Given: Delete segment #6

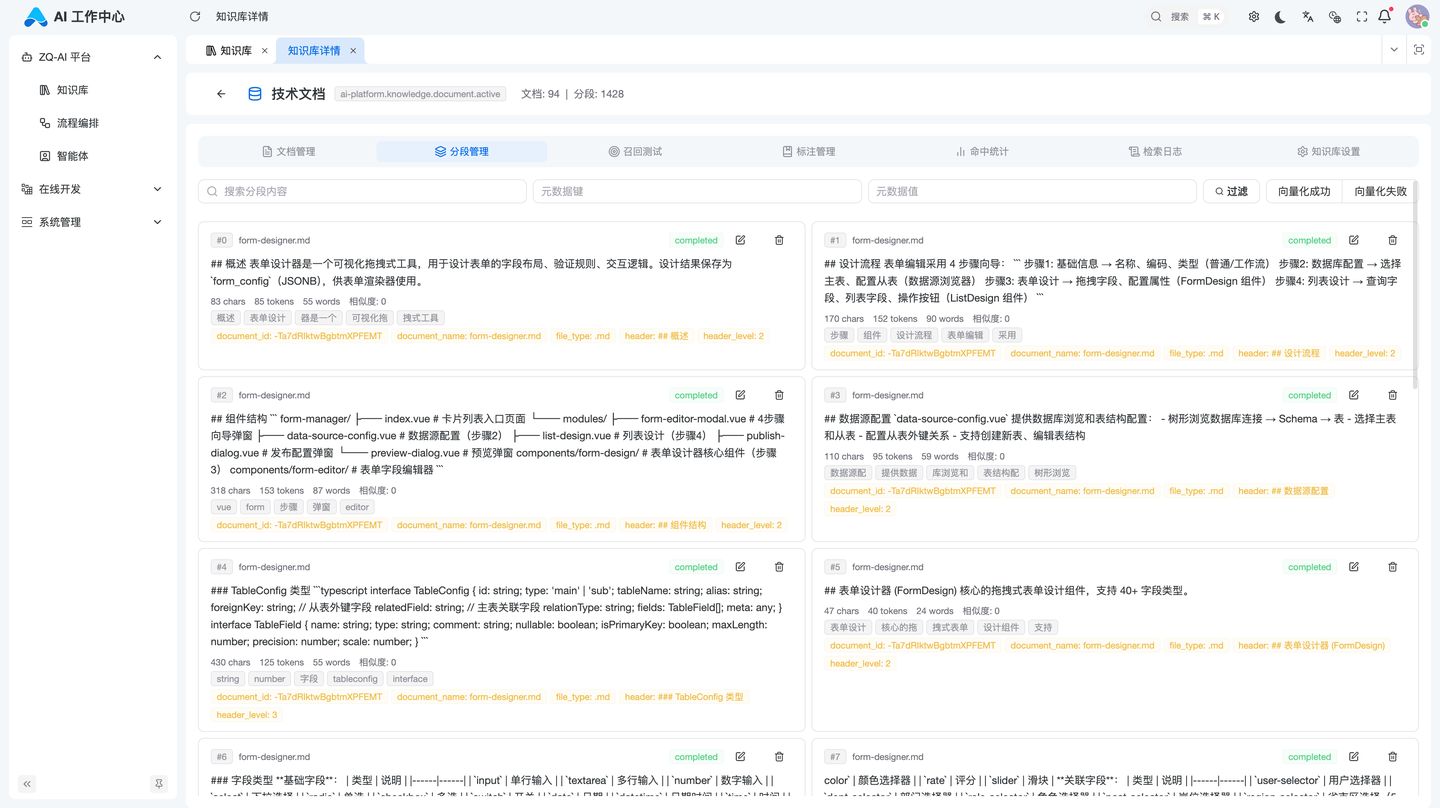Looking at the screenshot, I should (x=780, y=757).
